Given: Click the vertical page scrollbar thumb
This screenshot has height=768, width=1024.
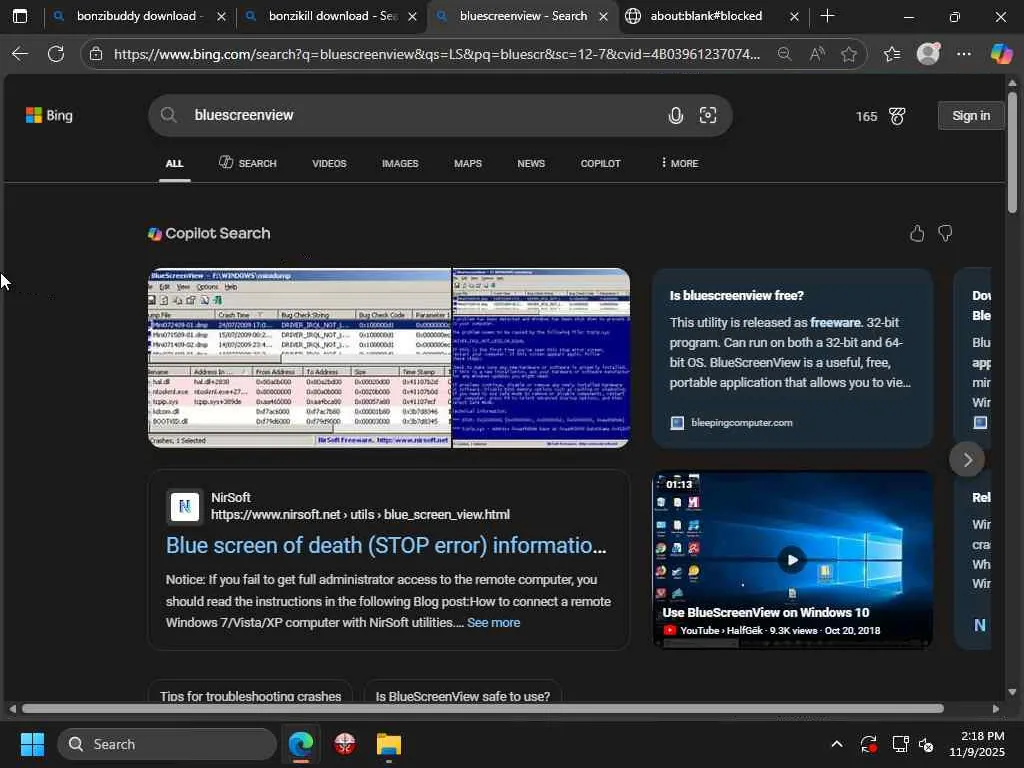Looking at the screenshot, I should (1012, 152).
